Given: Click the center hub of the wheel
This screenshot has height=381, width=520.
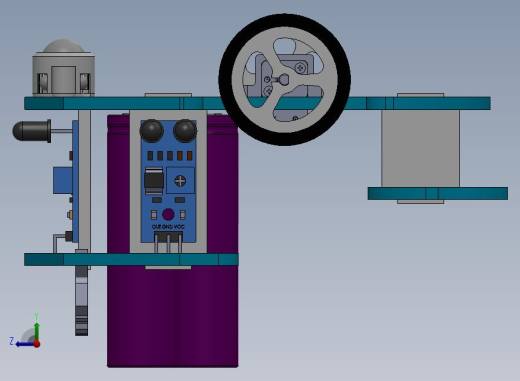Looking at the screenshot, I should tap(284, 79).
